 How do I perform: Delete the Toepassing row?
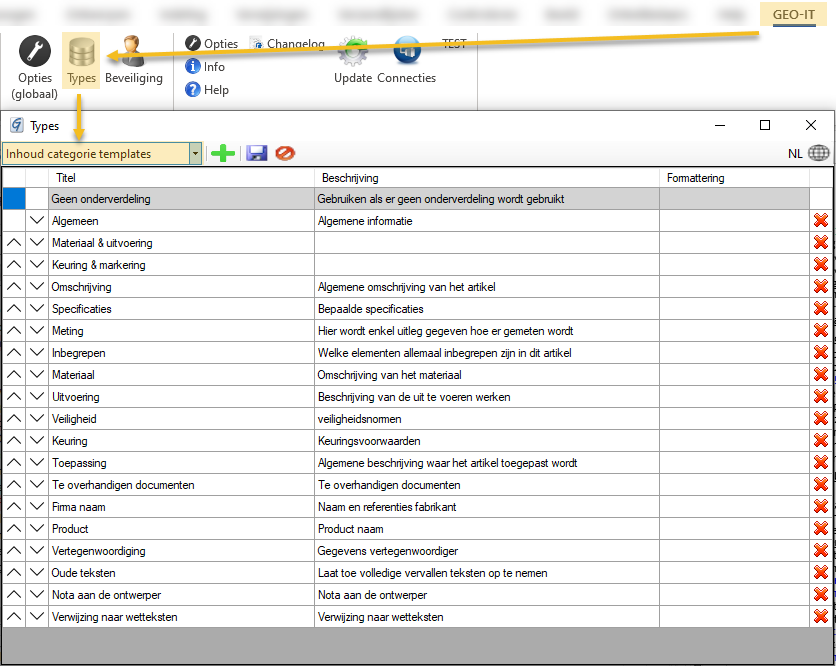coord(821,463)
